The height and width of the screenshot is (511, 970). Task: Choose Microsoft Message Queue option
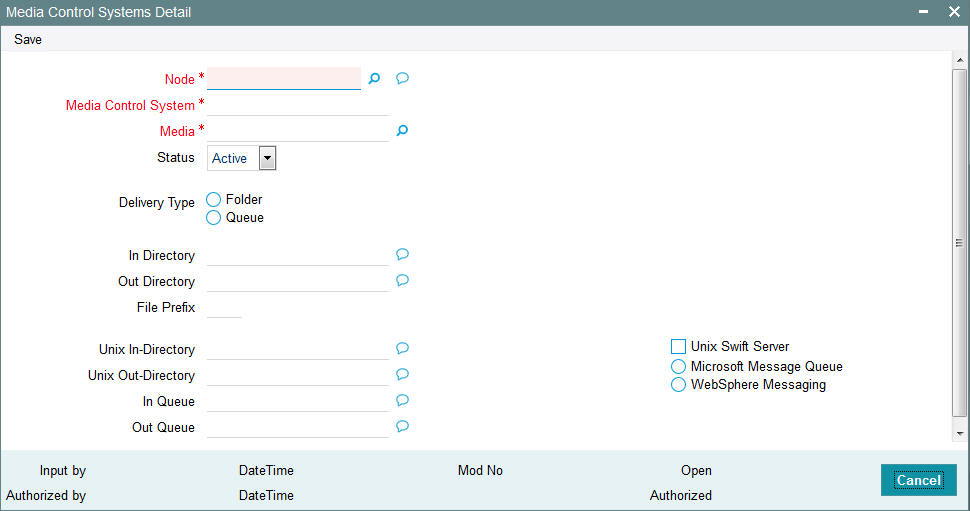point(679,366)
